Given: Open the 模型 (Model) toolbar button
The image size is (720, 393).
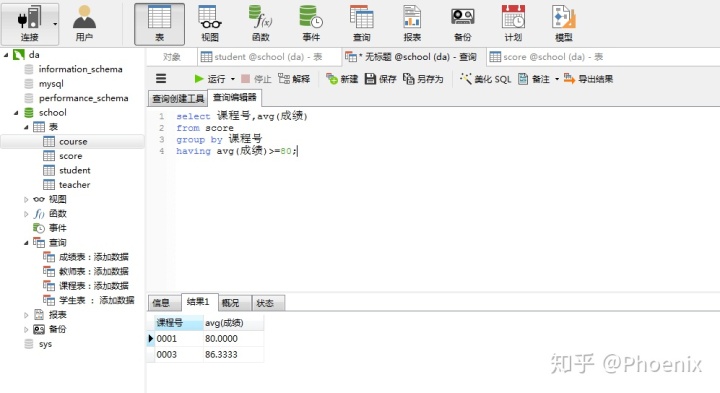Looking at the screenshot, I should coord(563,24).
